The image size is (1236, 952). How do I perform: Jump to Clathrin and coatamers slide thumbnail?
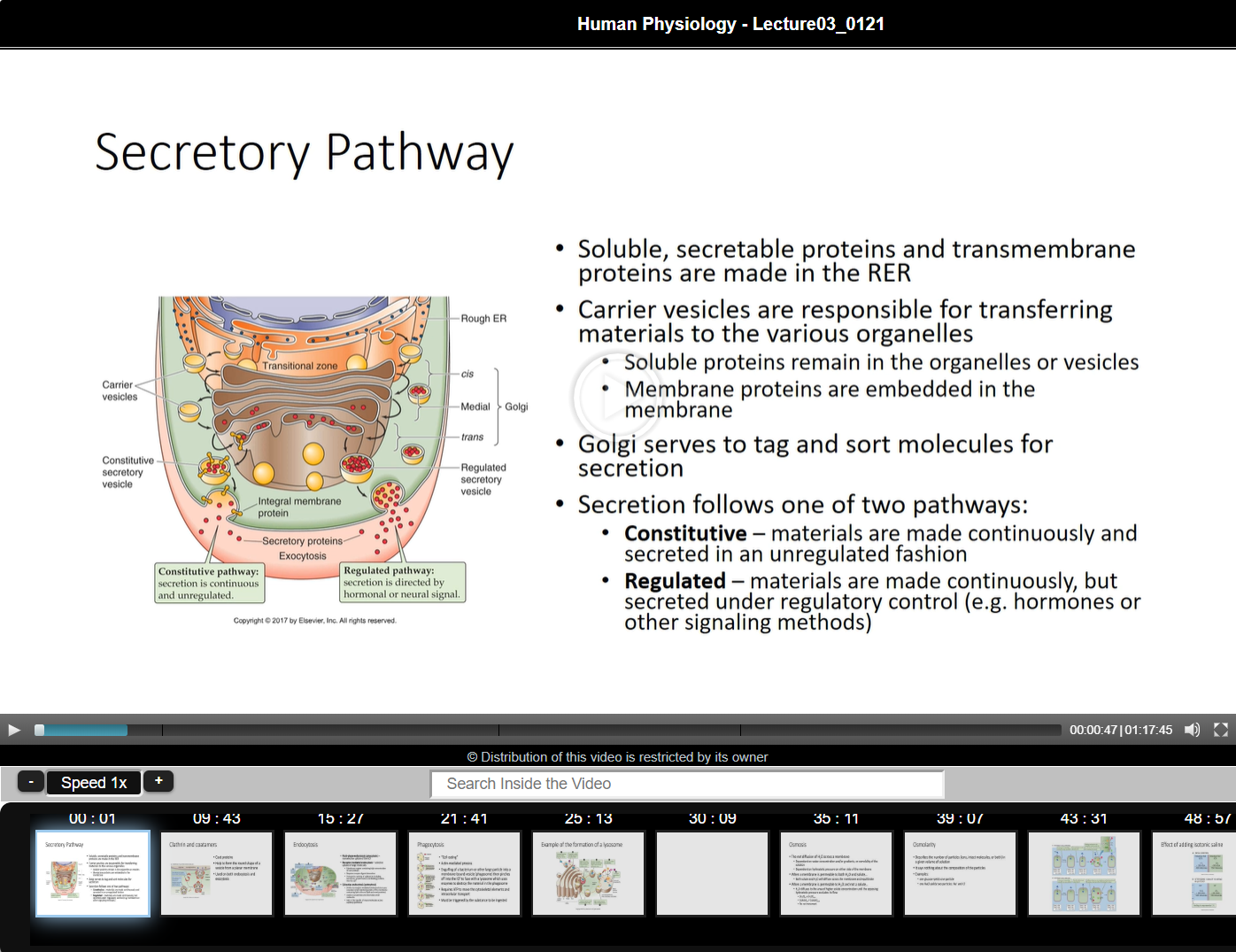pyautogui.click(x=217, y=873)
